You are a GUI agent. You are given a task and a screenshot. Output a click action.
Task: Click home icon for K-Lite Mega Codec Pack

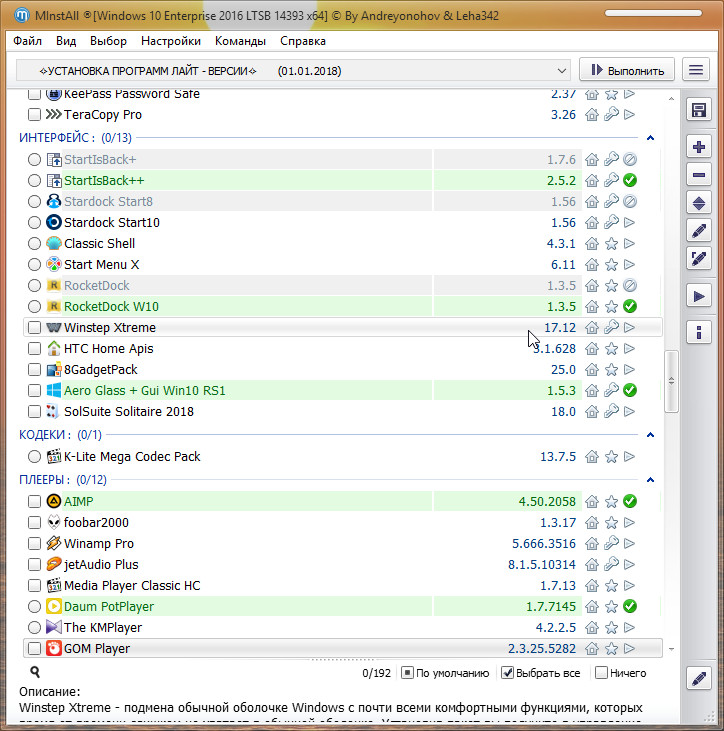(x=592, y=456)
